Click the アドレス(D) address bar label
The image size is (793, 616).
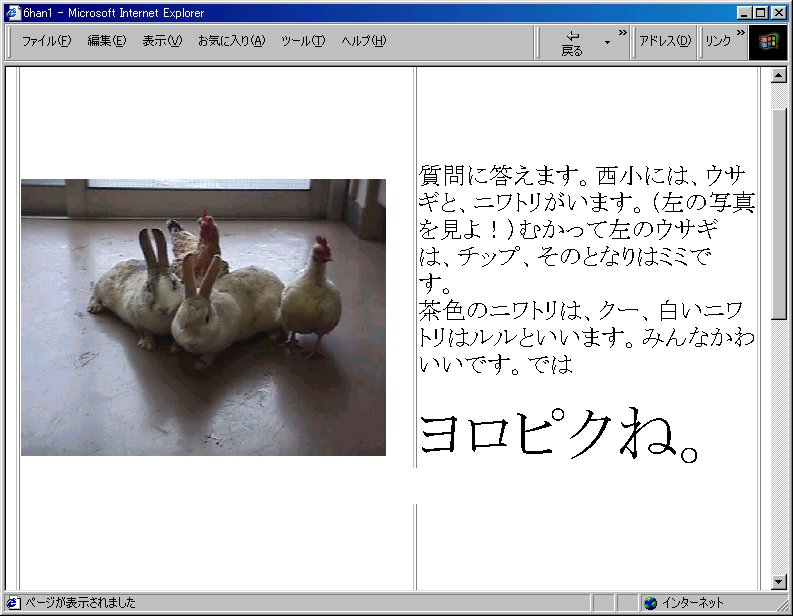pos(665,41)
